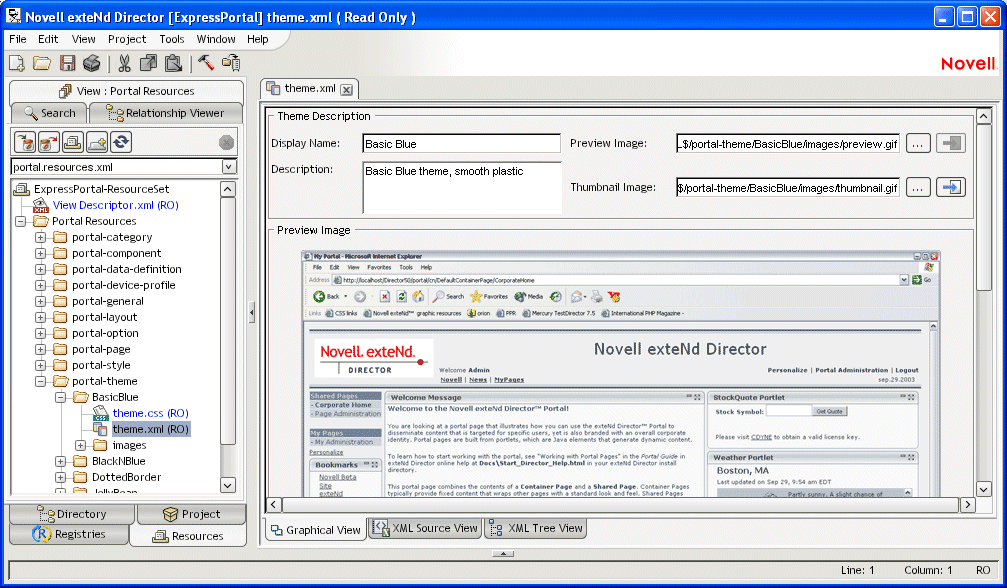The height and width of the screenshot is (588, 1007).
Task: Click the Save floppy disk icon
Action: 67,63
